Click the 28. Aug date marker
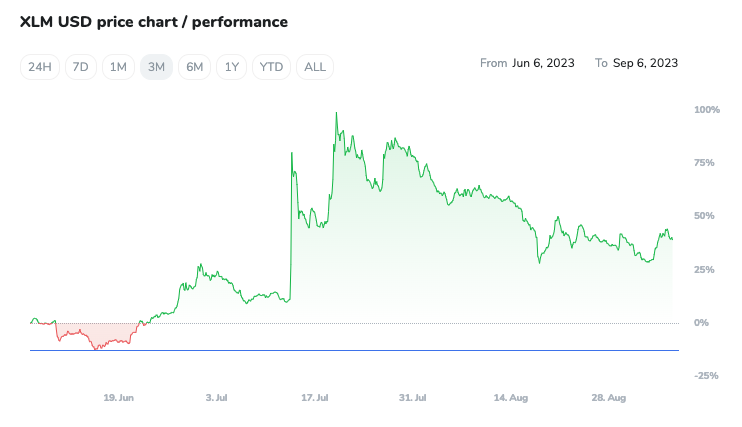 (609, 398)
